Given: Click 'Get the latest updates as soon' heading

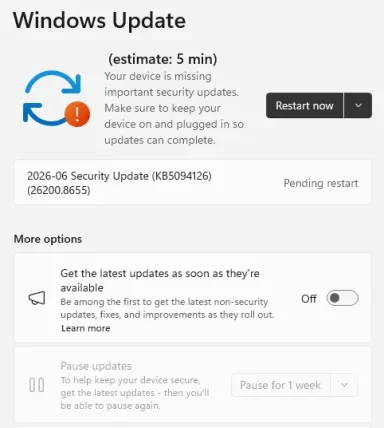Looking at the screenshot, I should (x=160, y=280).
